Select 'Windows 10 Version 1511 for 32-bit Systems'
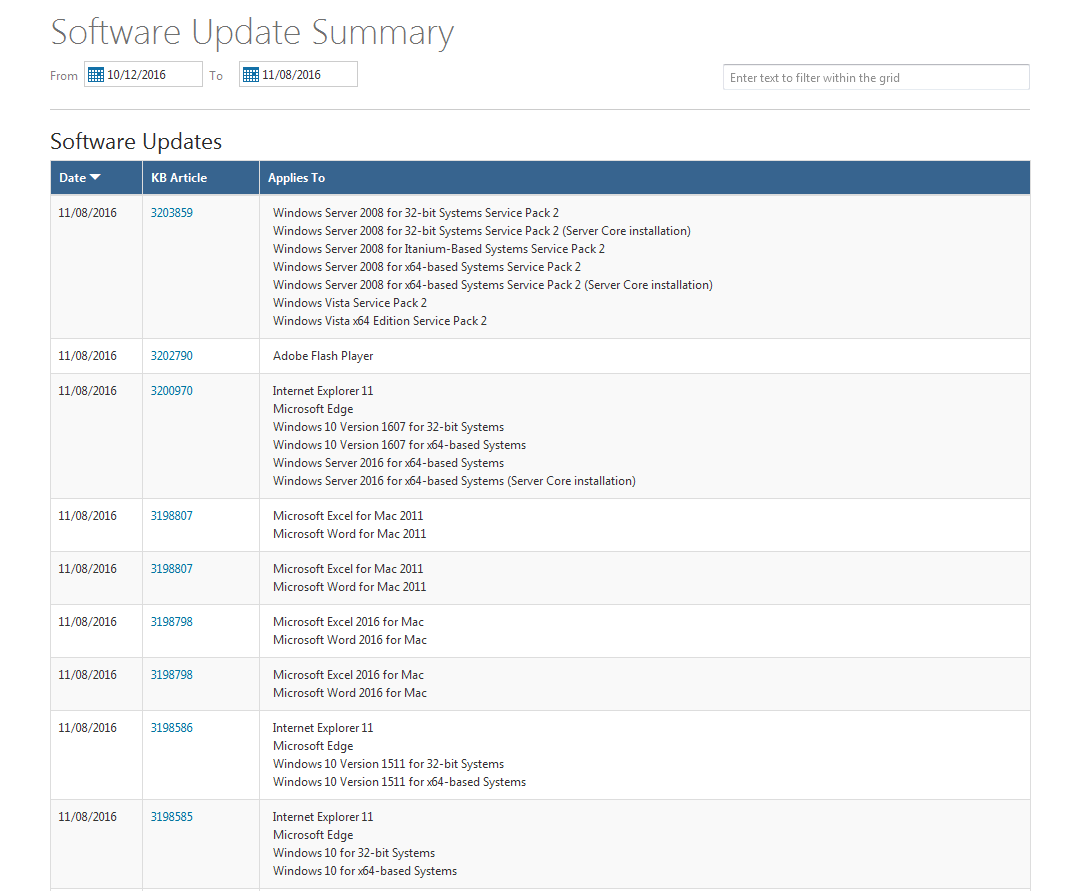1082x891 pixels. pos(388,763)
